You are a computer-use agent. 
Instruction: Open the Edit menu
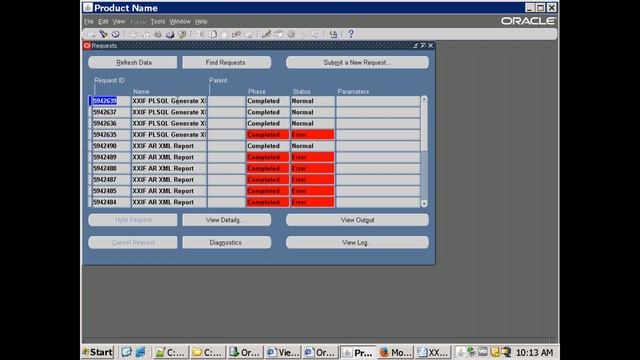point(103,22)
